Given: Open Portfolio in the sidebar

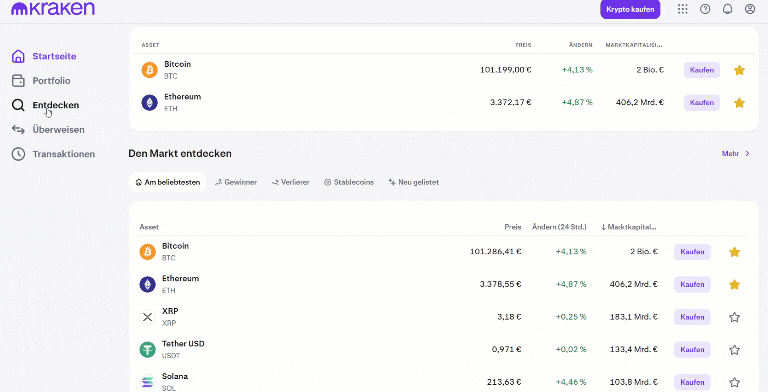Looking at the screenshot, I should click(x=51, y=80).
